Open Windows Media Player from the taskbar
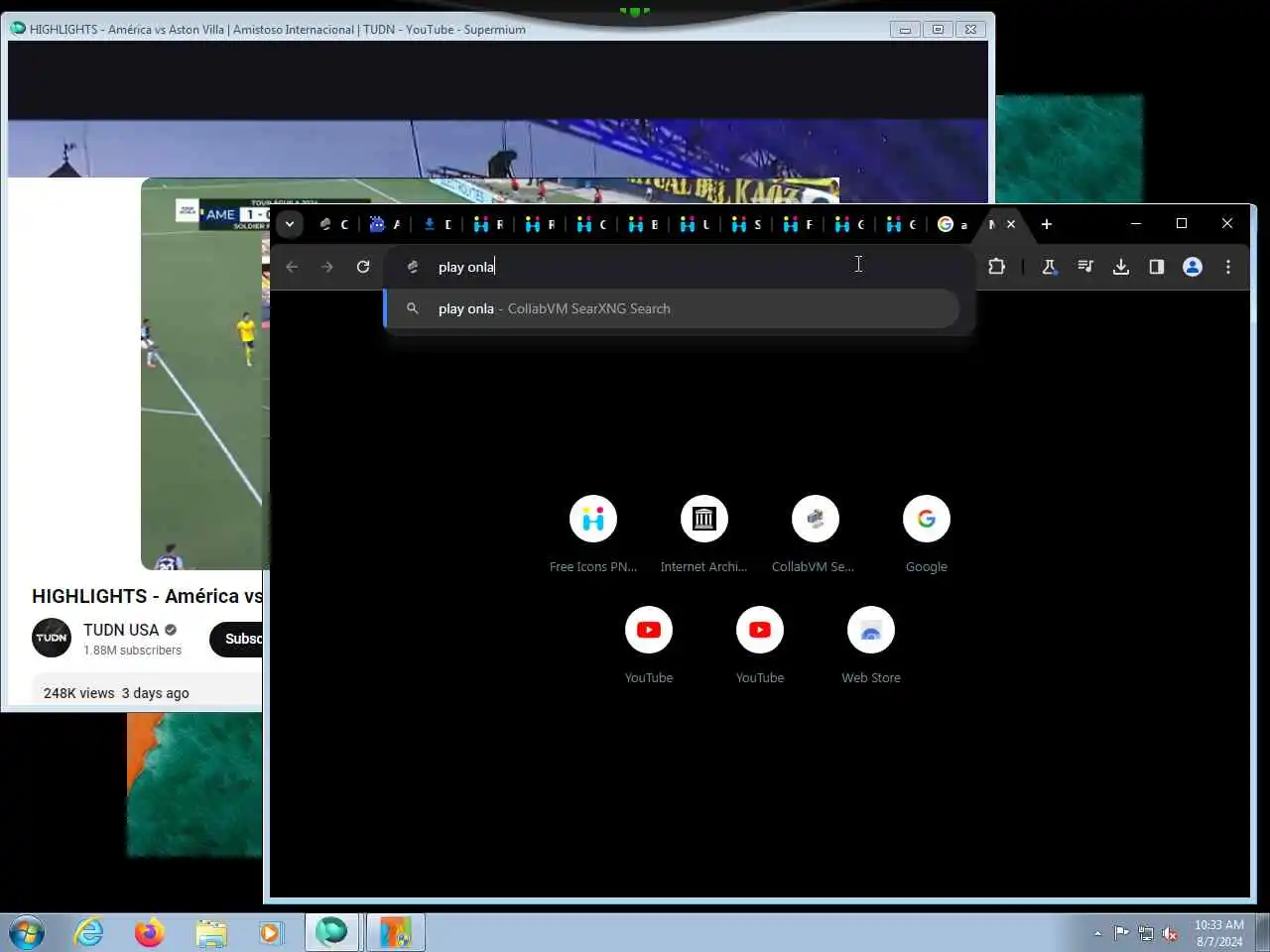The height and width of the screenshot is (952, 1270). [x=270, y=932]
